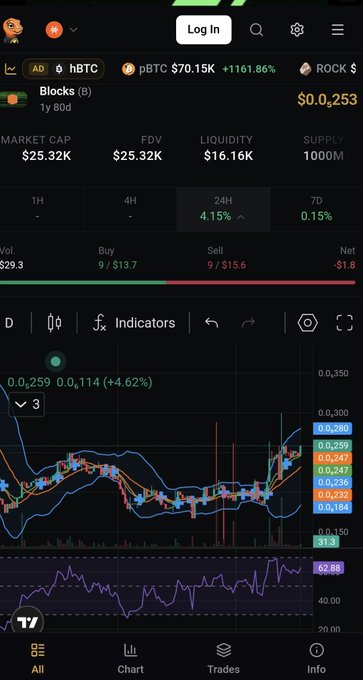
Task: Tap the market cap value $25.32K
Action: pos(46,156)
